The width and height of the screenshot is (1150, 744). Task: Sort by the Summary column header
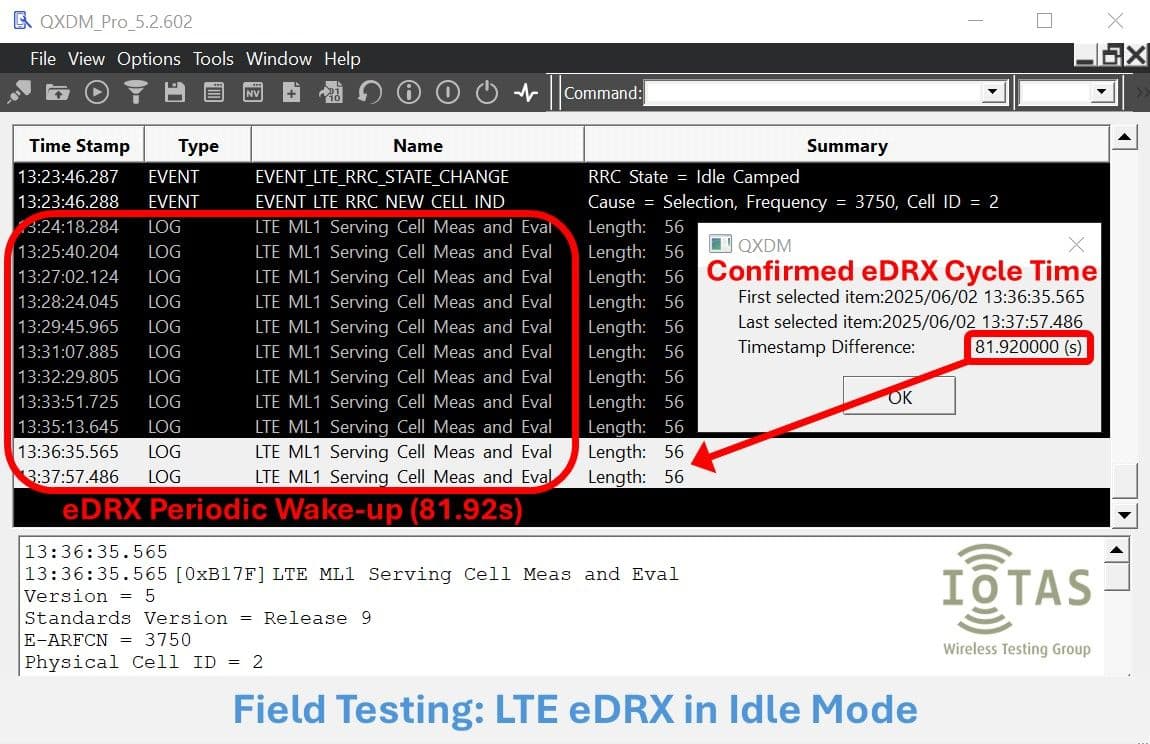846,145
